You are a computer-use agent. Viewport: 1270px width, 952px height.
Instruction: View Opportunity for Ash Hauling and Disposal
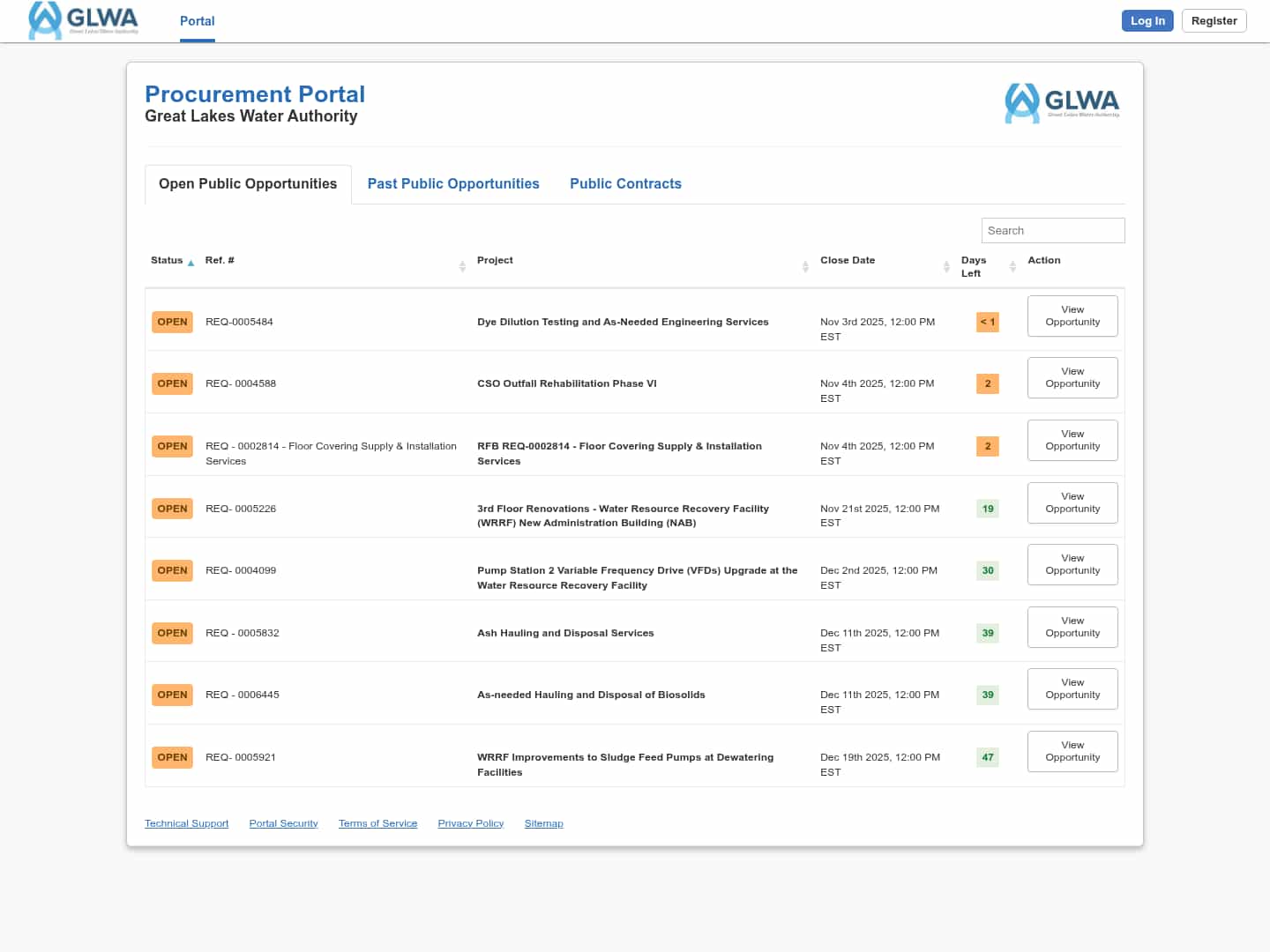pyautogui.click(x=1072, y=627)
